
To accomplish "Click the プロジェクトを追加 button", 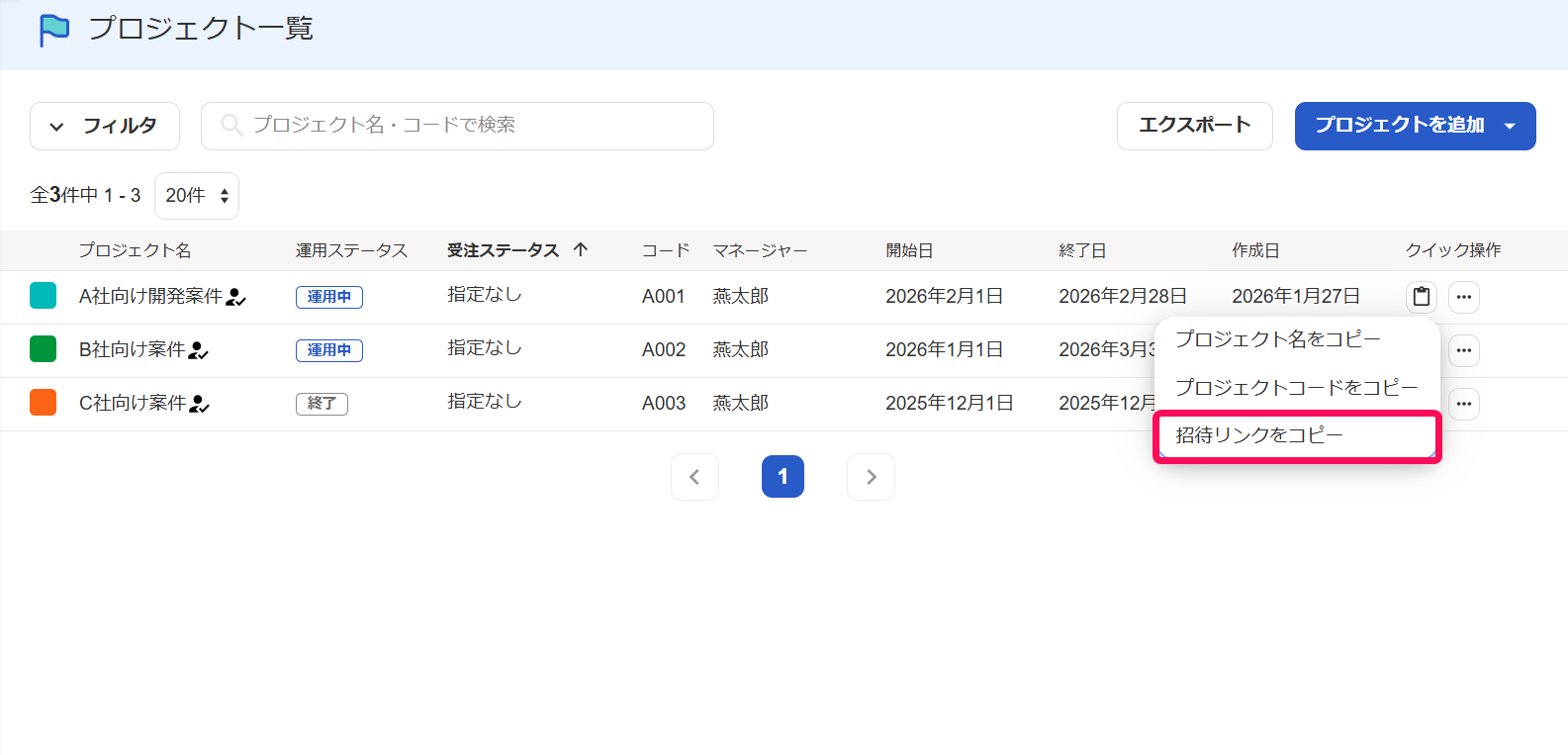I will click(1416, 126).
